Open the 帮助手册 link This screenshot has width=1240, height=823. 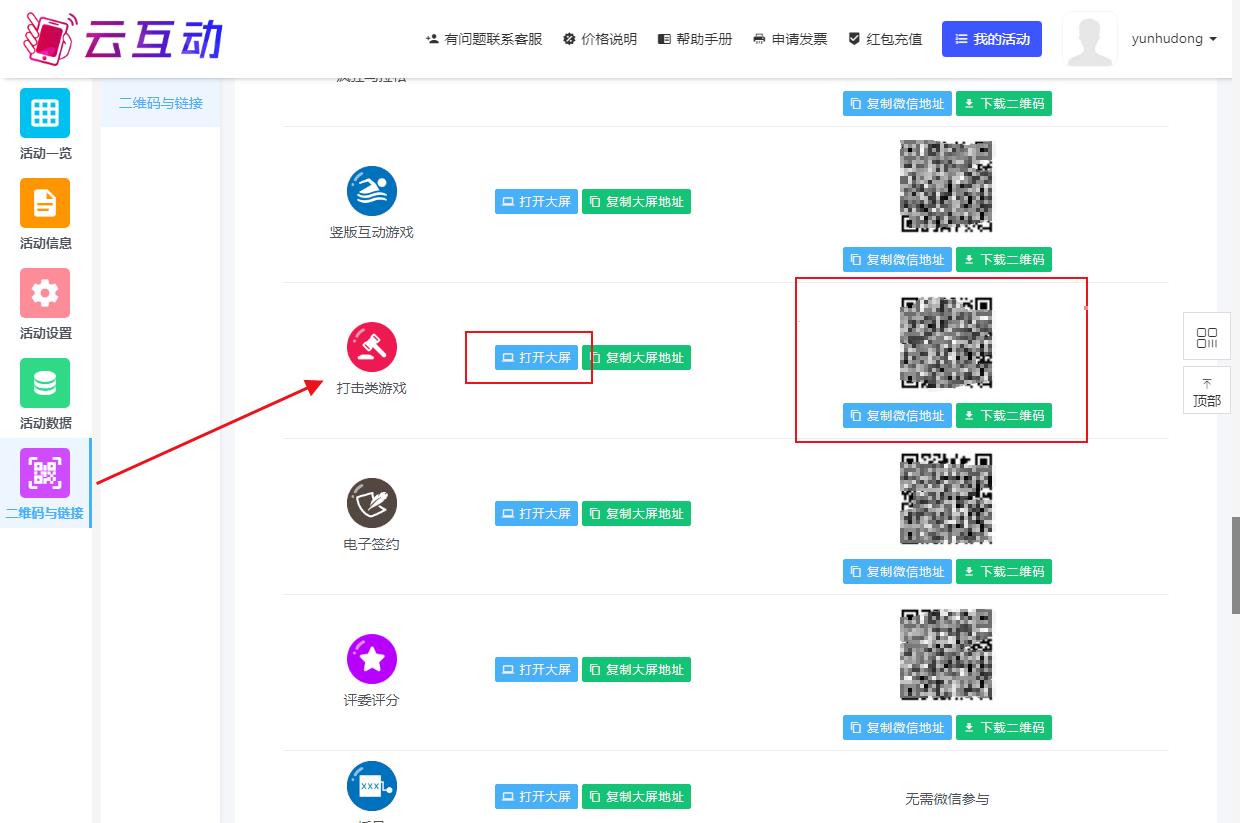coord(695,39)
